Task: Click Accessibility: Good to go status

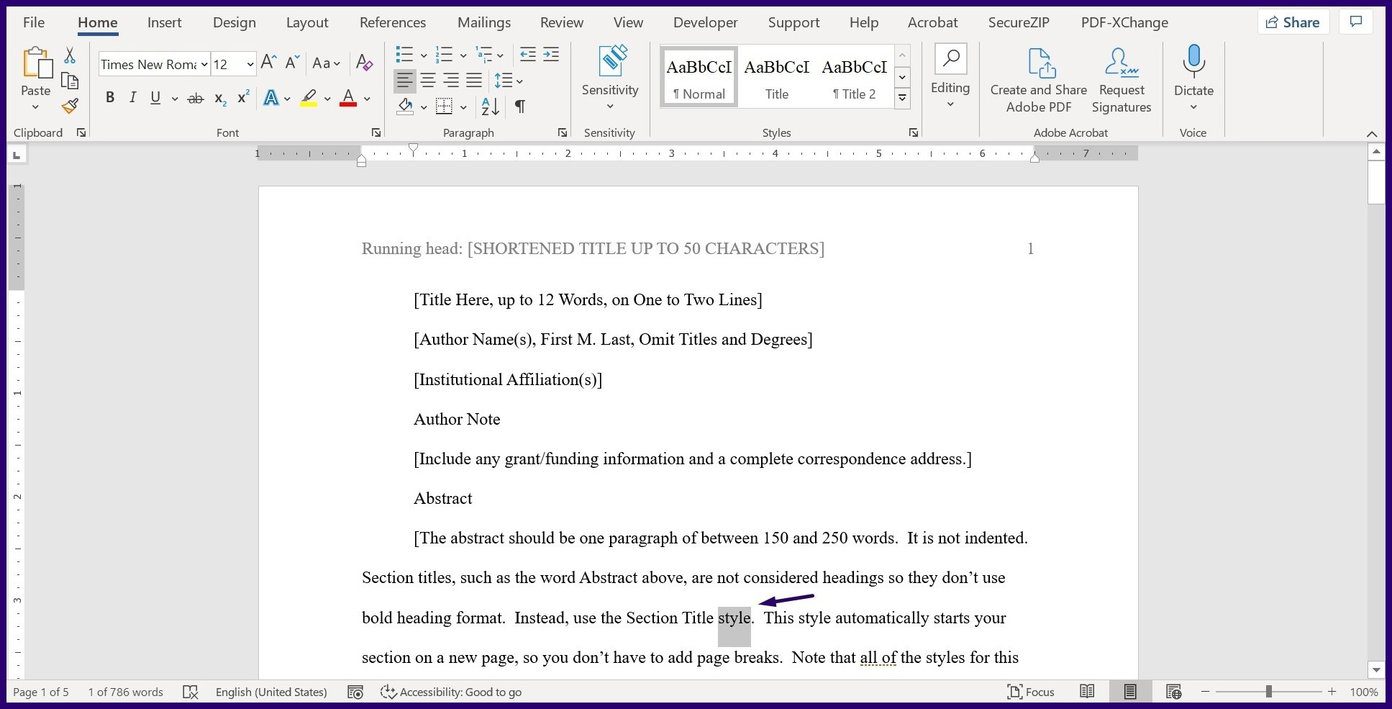Action: click(451, 692)
